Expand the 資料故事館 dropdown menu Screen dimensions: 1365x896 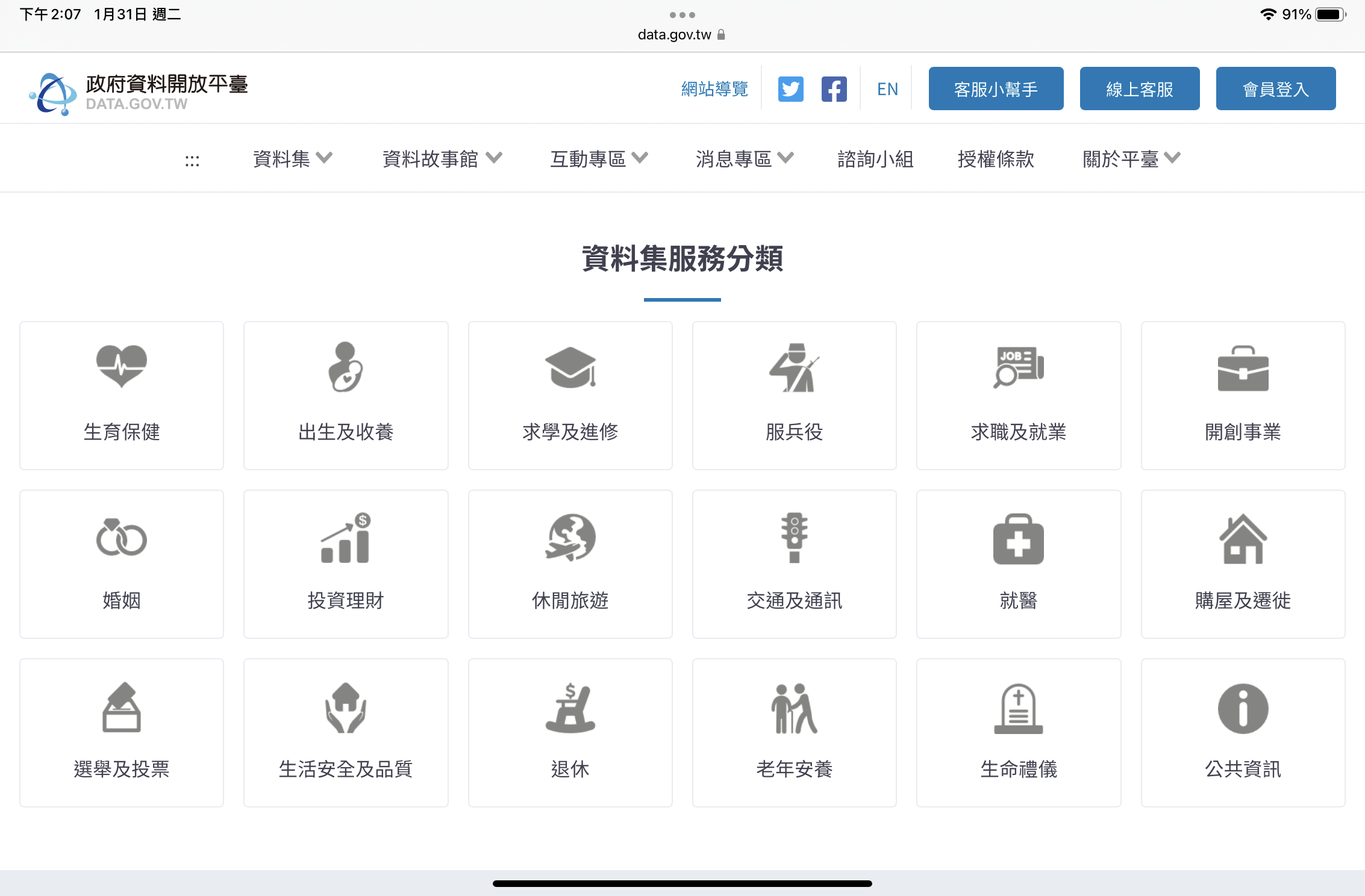442,159
